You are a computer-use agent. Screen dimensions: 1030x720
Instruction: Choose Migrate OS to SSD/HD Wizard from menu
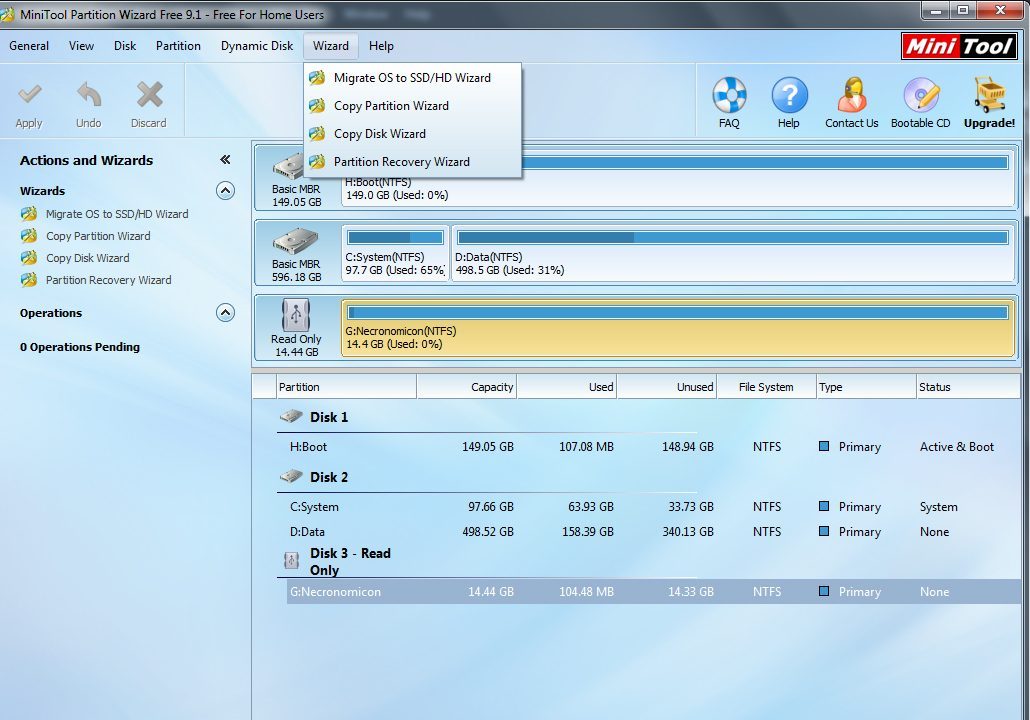pyautogui.click(x=413, y=78)
